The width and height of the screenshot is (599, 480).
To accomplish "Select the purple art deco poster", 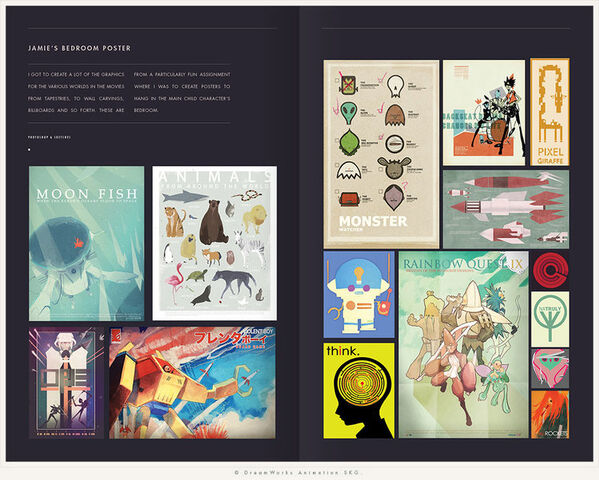I will pos(66,383).
